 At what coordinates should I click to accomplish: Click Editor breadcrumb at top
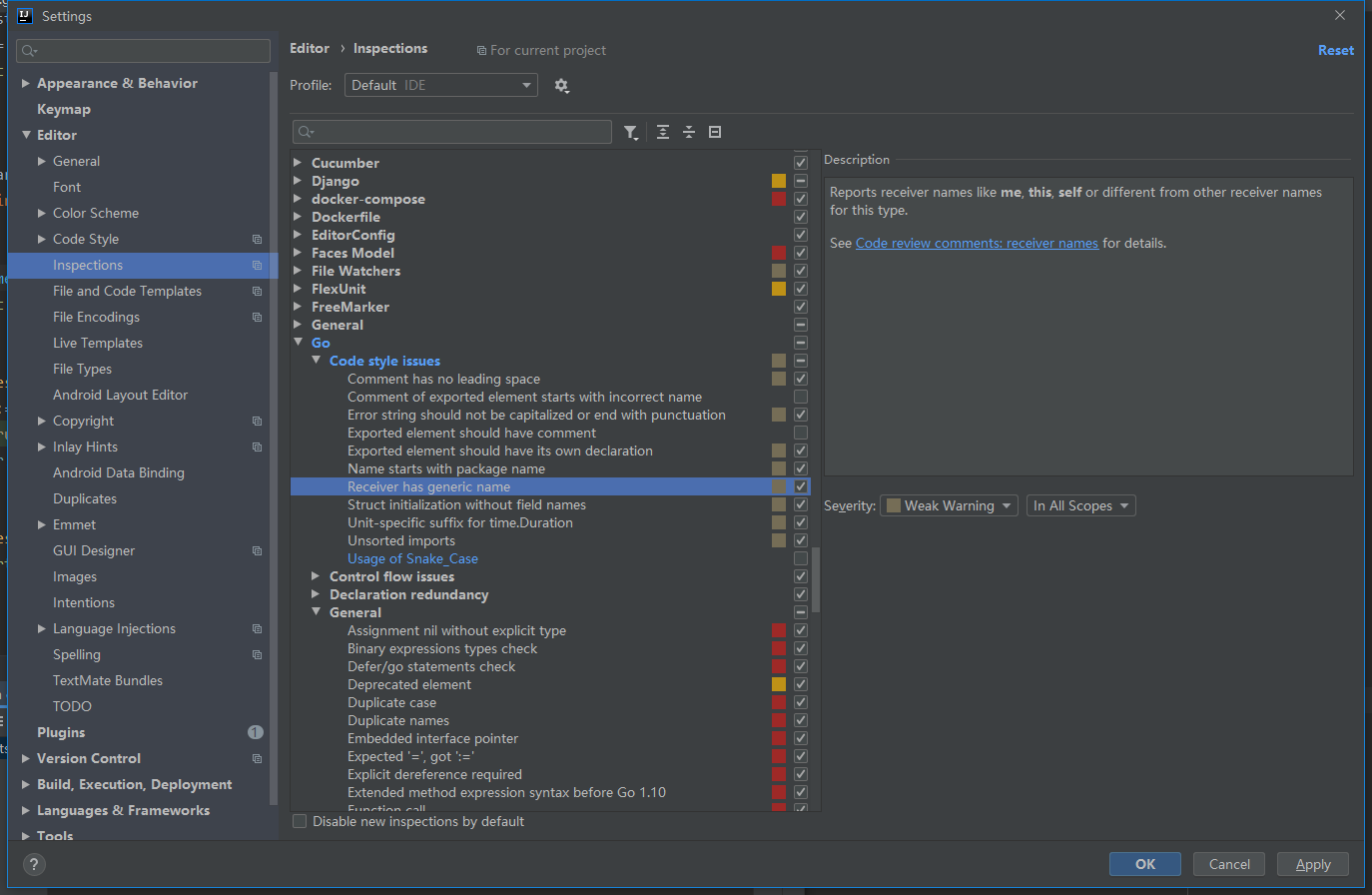click(310, 48)
